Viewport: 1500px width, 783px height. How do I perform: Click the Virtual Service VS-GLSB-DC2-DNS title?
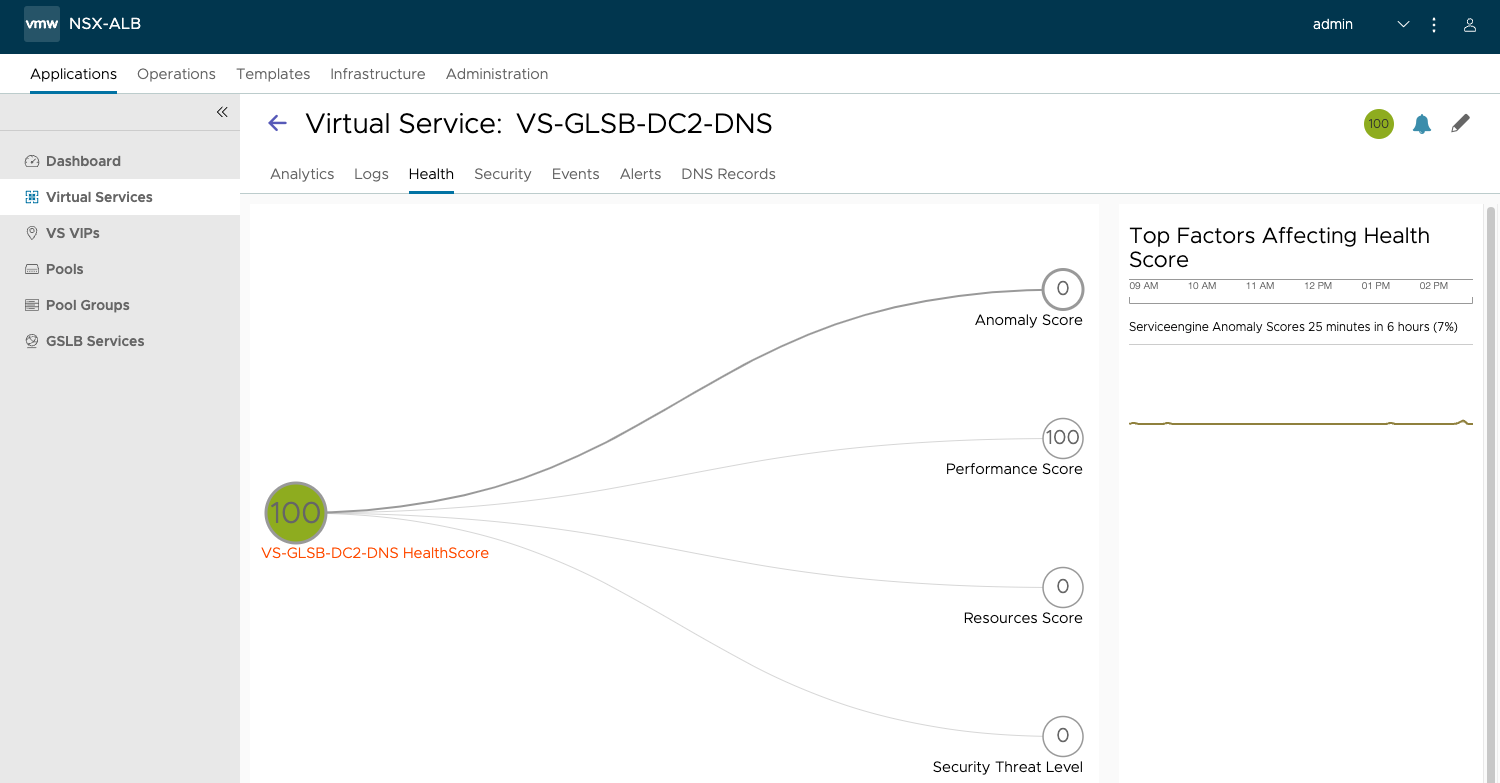pos(539,124)
